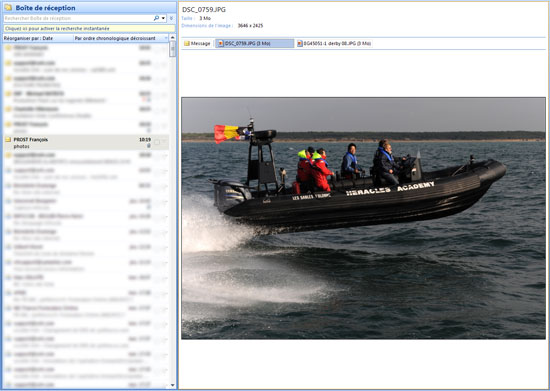Switch to the Message tab
This screenshot has width=550, height=391.
click(x=197, y=43)
